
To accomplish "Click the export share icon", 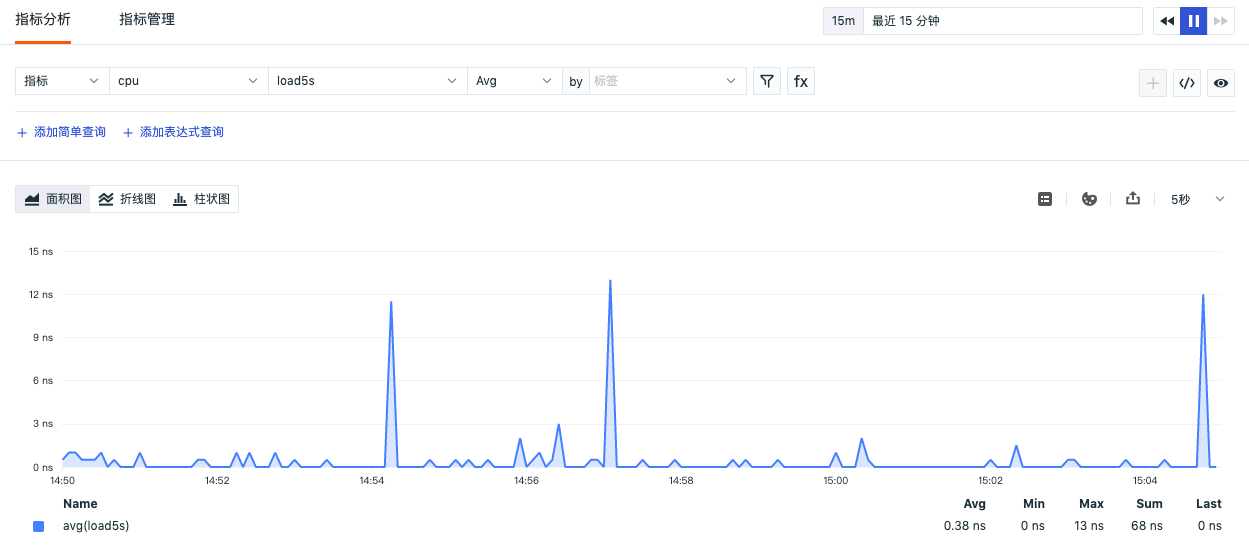I will (x=1133, y=199).
